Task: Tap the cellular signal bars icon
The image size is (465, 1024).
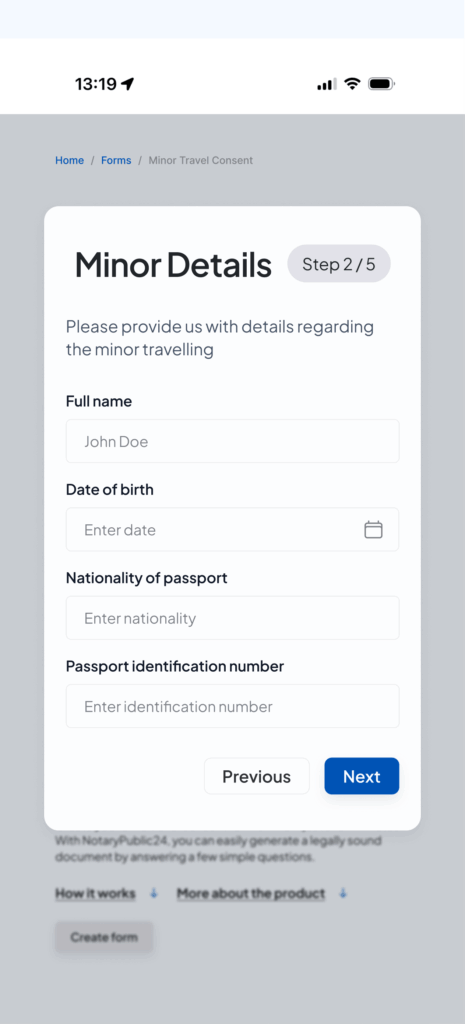Action: click(x=327, y=84)
